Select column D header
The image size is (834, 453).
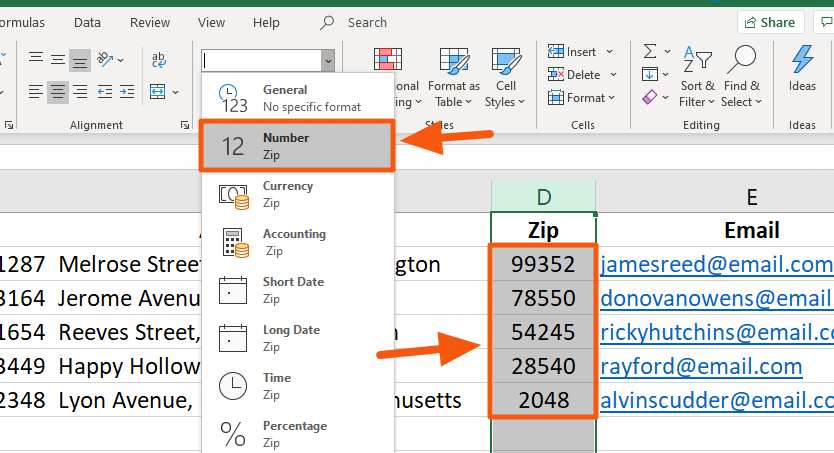pyautogui.click(x=543, y=196)
